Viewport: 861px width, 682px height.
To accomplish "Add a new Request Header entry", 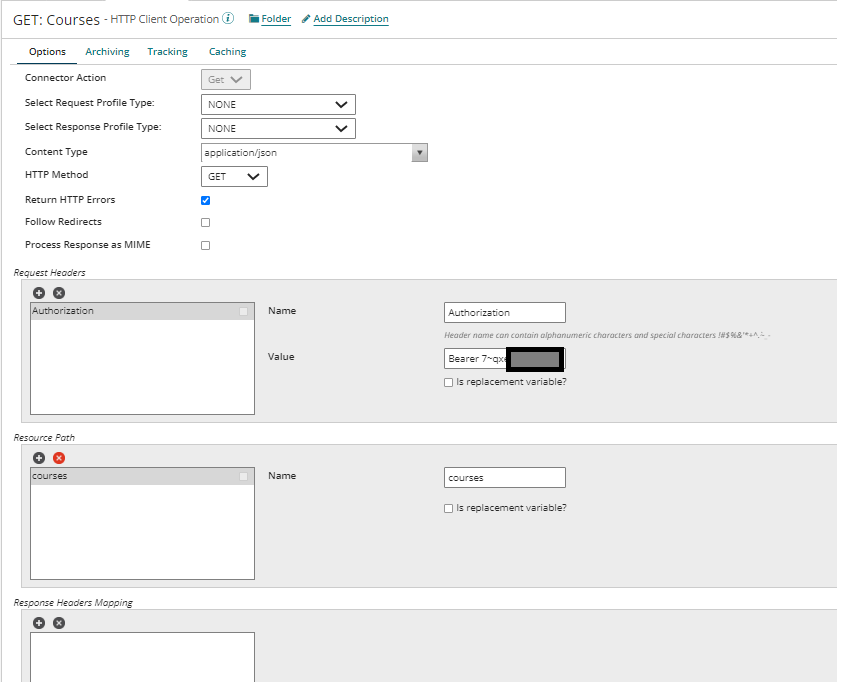I will click(x=39, y=292).
